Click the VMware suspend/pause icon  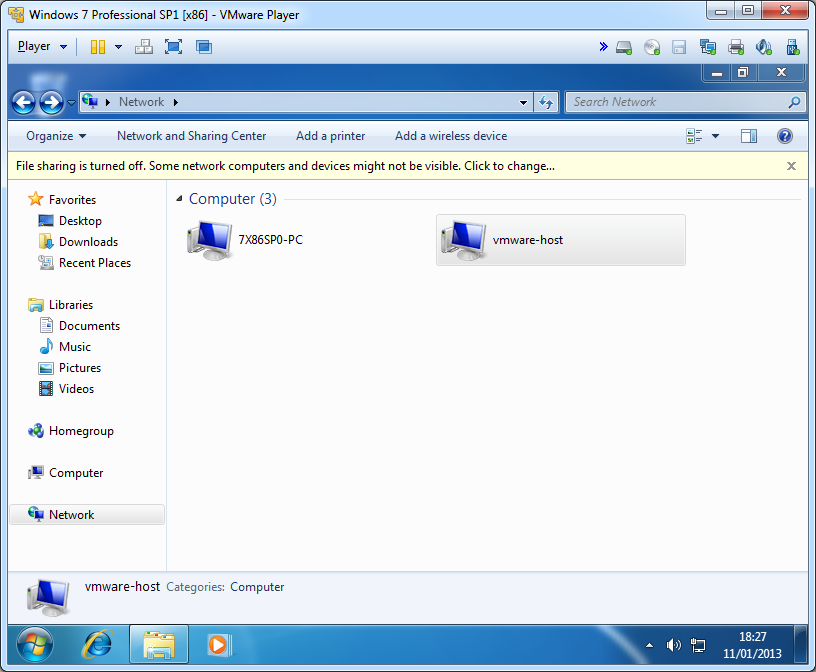click(x=98, y=47)
